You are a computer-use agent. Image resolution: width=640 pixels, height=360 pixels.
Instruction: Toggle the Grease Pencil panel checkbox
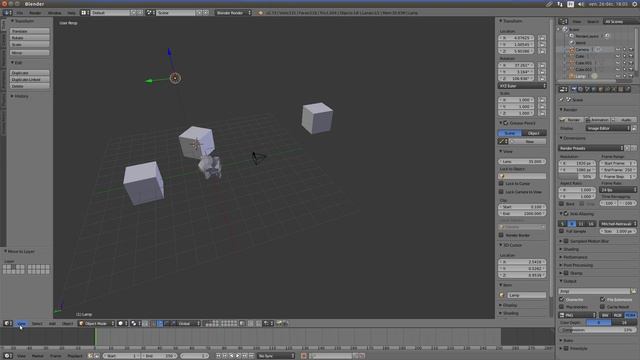tap(506, 123)
